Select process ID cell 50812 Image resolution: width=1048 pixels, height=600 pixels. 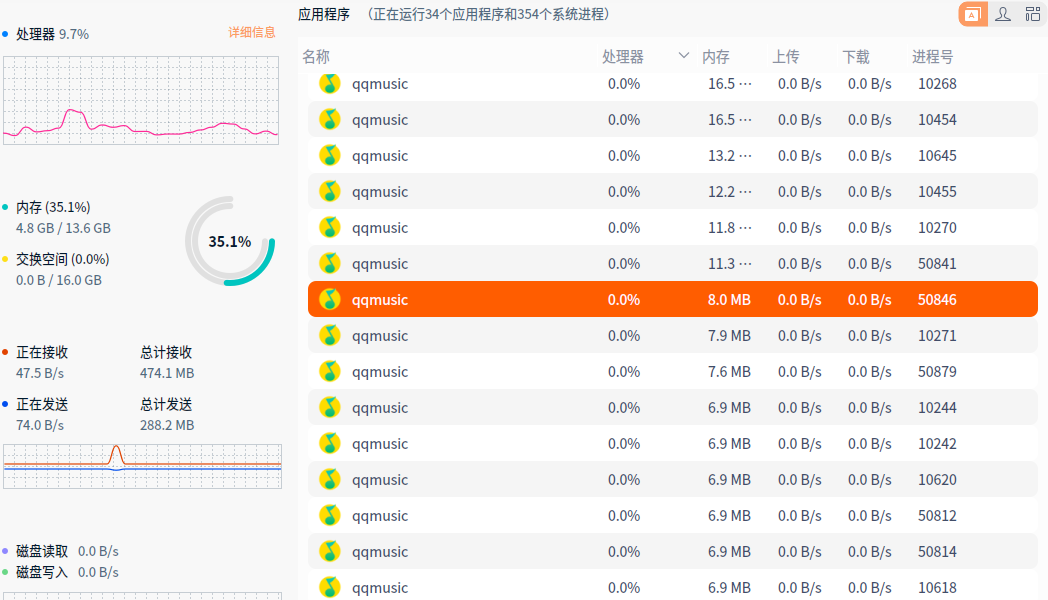click(x=937, y=516)
